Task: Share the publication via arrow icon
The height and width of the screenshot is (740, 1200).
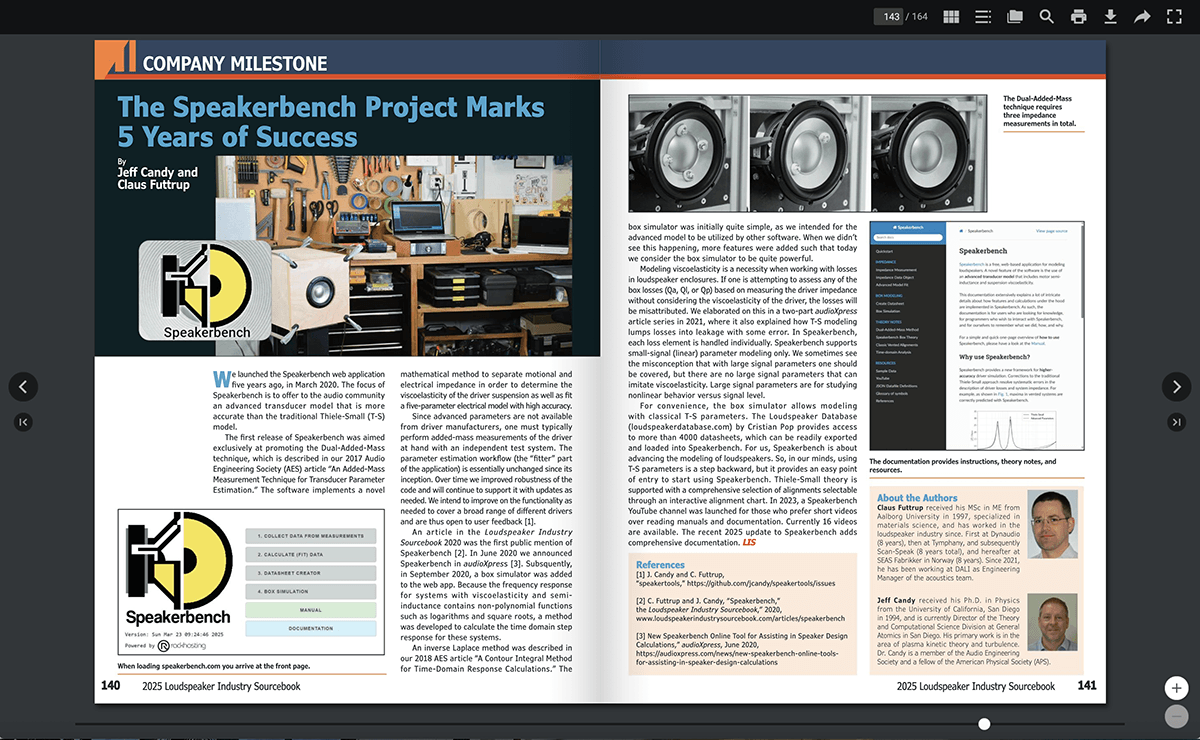Action: tap(1142, 17)
